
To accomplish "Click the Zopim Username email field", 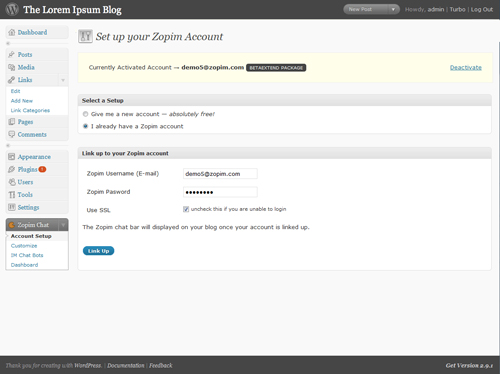I will coord(220,174).
